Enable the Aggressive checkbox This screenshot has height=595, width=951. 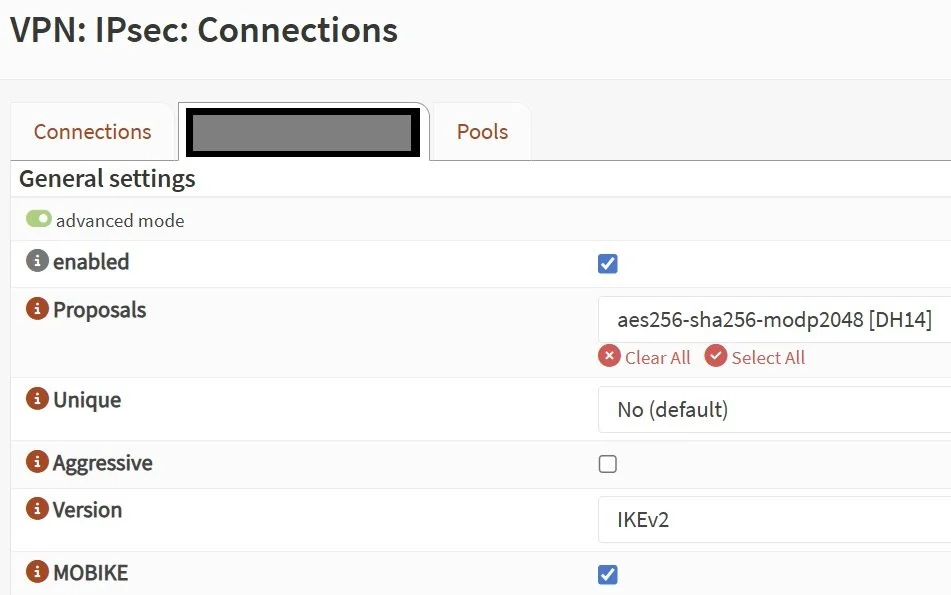point(608,464)
